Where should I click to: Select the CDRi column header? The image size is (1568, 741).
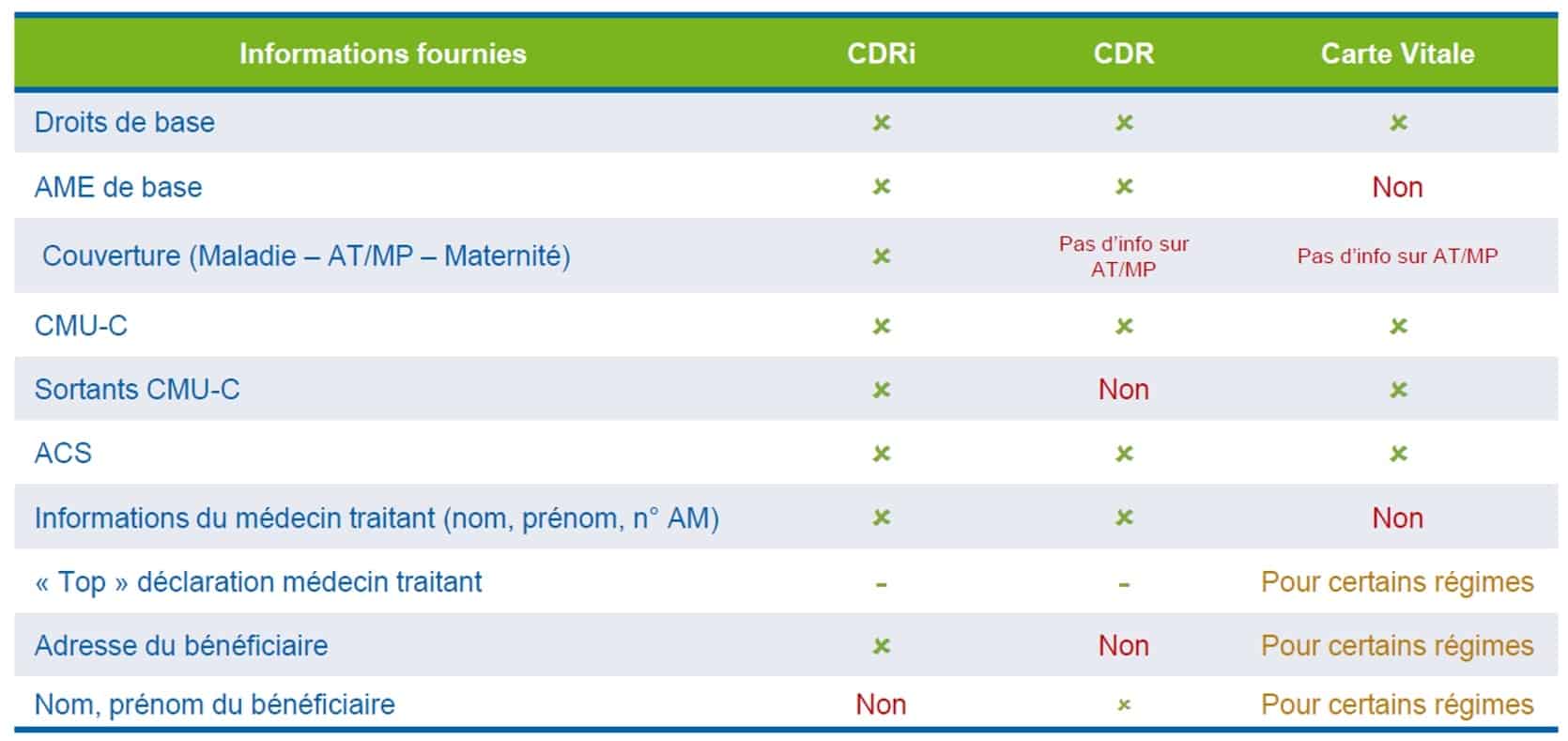click(881, 54)
